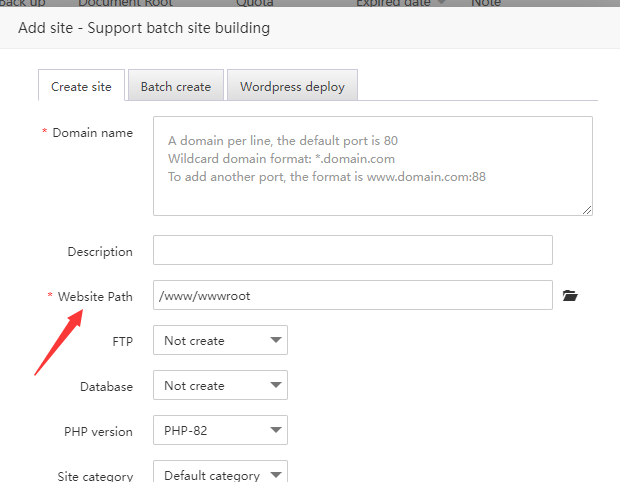This screenshot has width=620, height=482.
Task: Choose a PHP version from dropdown
Action: pos(220,431)
